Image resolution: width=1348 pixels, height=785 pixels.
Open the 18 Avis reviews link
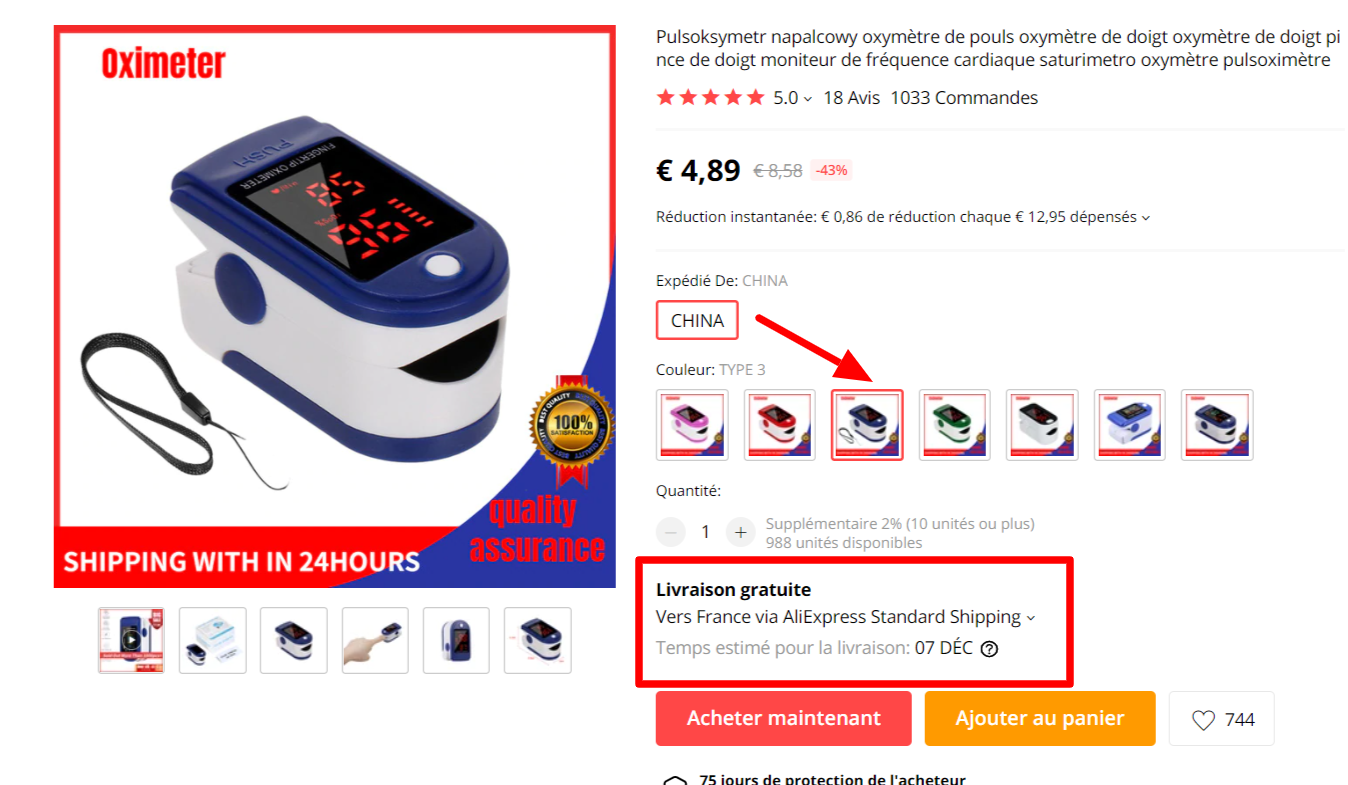[x=851, y=98]
